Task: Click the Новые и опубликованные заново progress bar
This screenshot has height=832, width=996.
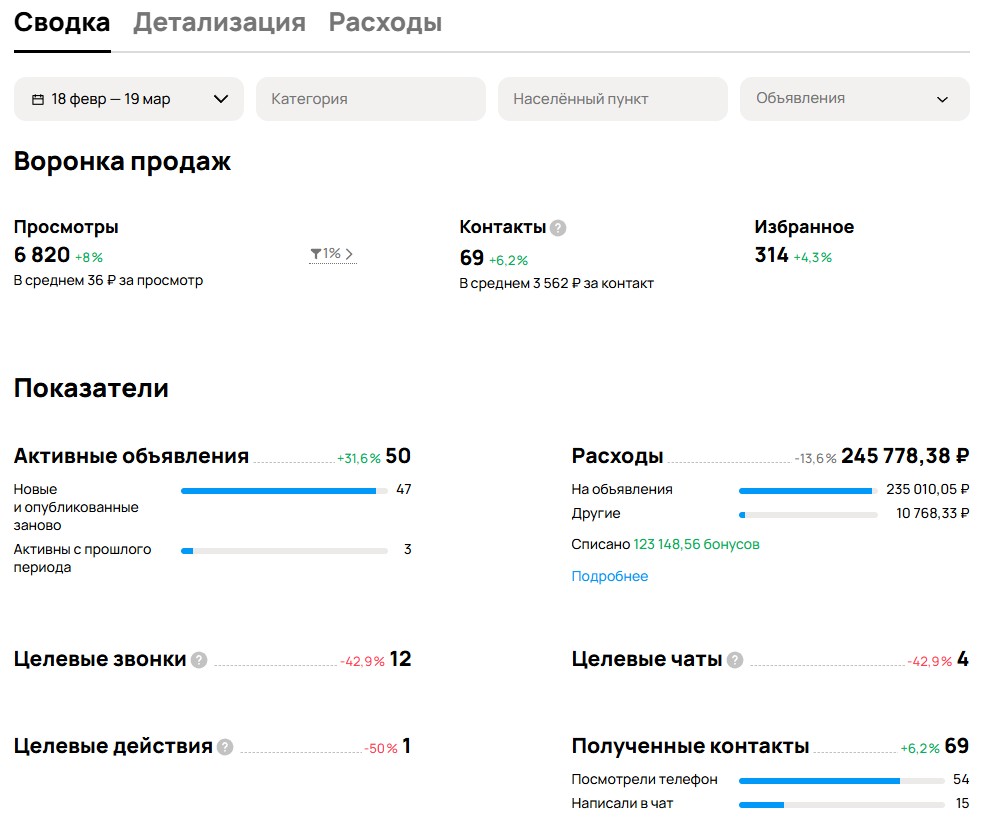Action: click(x=284, y=491)
